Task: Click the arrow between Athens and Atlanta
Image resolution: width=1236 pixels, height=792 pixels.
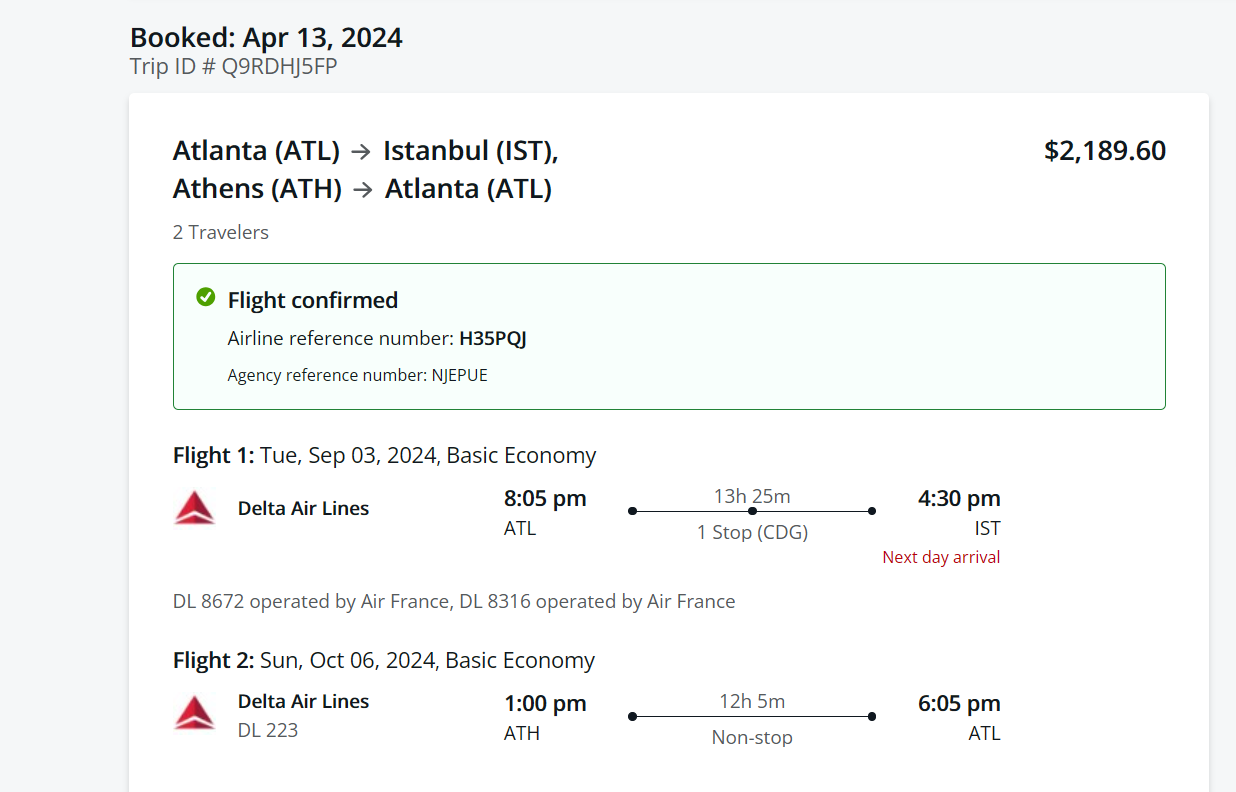Action: (364, 189)
